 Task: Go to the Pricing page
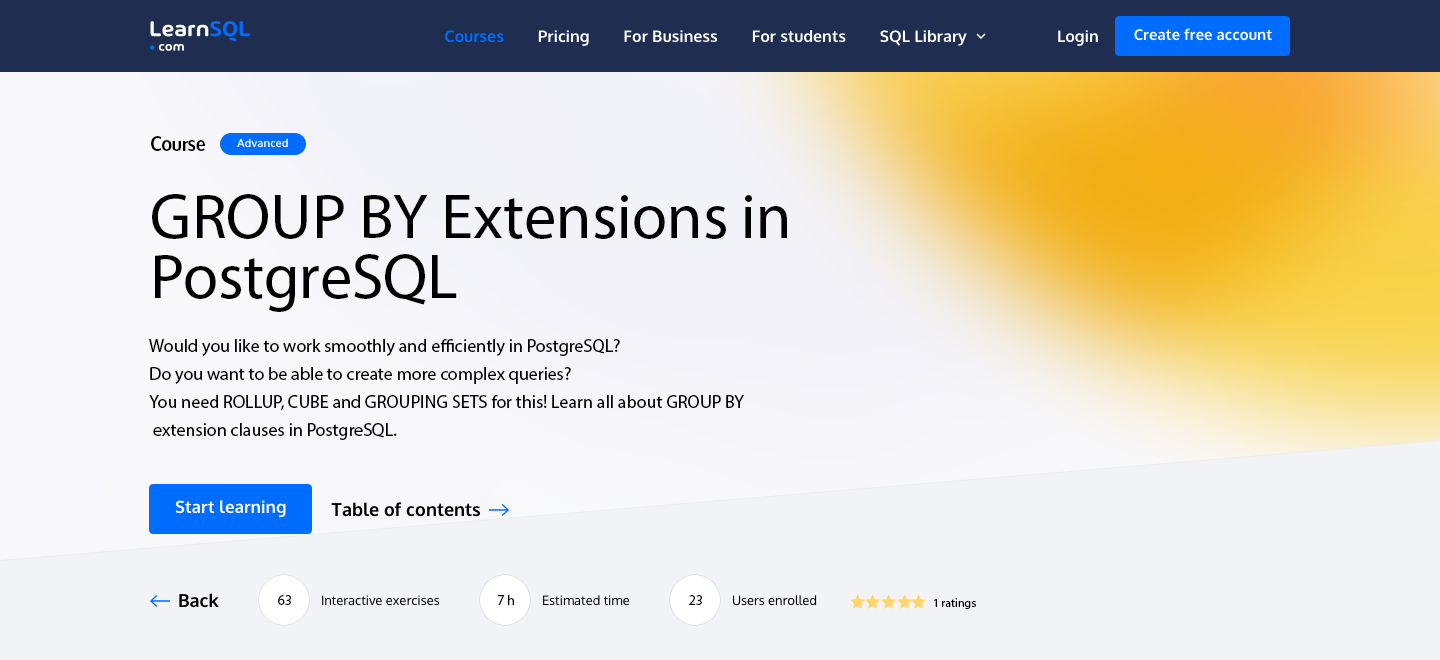point(563,36)
